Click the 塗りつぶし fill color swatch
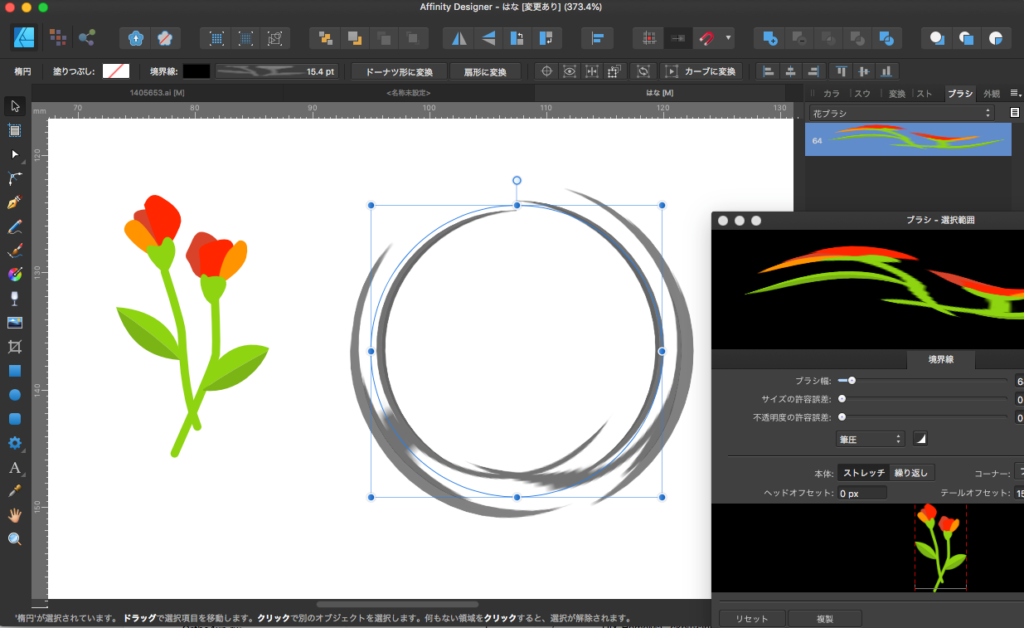 116,72
